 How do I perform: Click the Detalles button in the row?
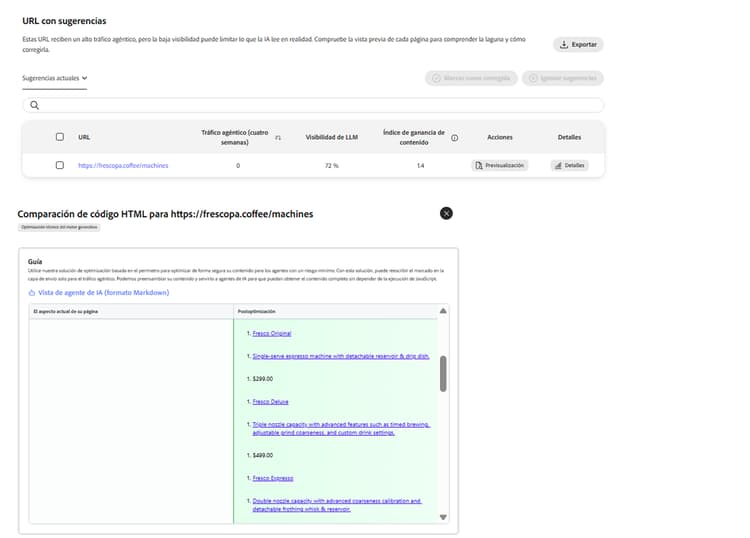pos(569,165)
